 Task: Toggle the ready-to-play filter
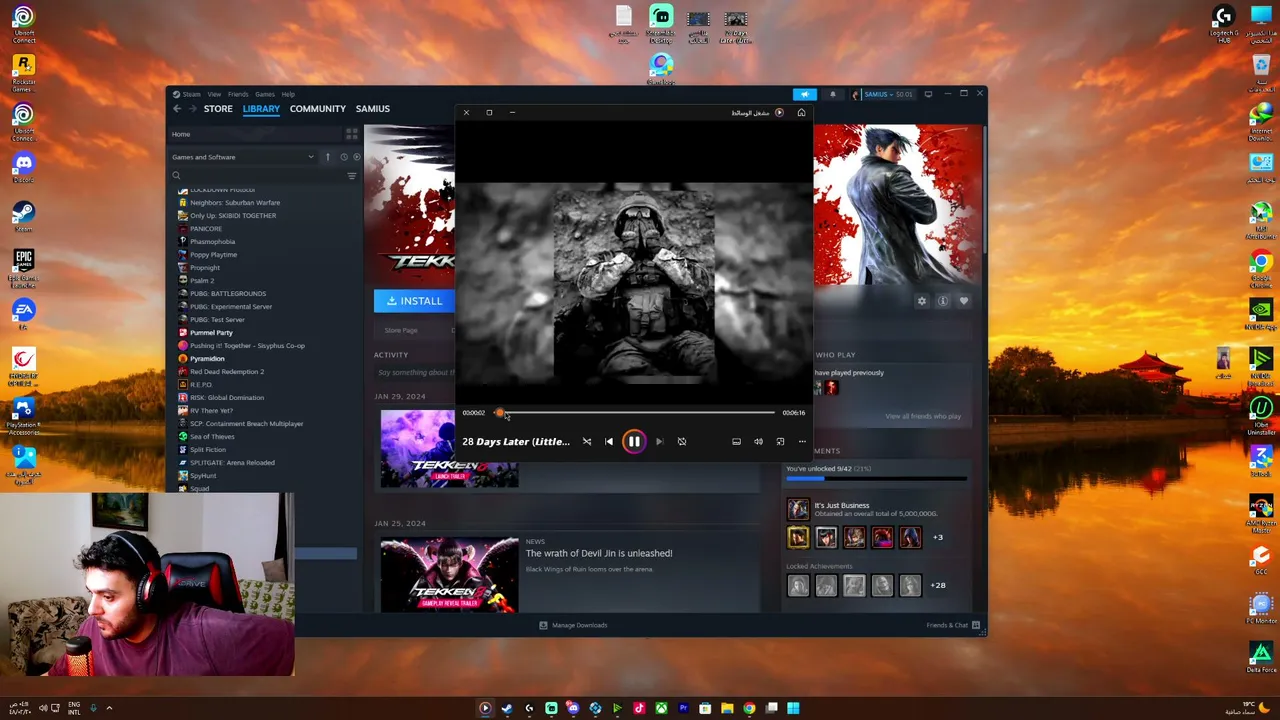[356, 157]
